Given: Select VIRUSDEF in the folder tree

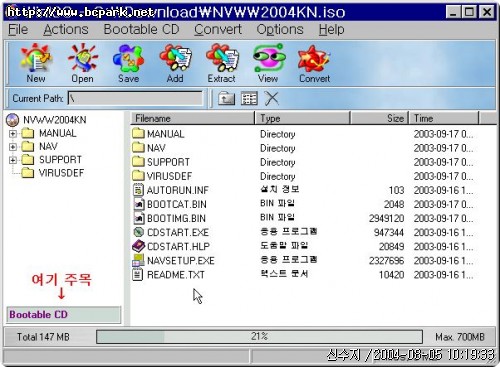Looking at the screenshot, I should point(61,173).
